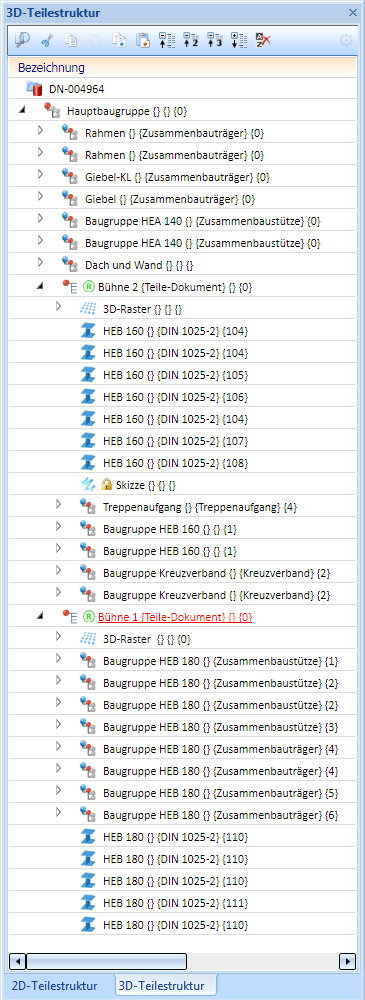Select '3D-Raster {} {} {0}' text
Image resolution: width=365 pixels, height=1000 pixels.
[147, 639]
